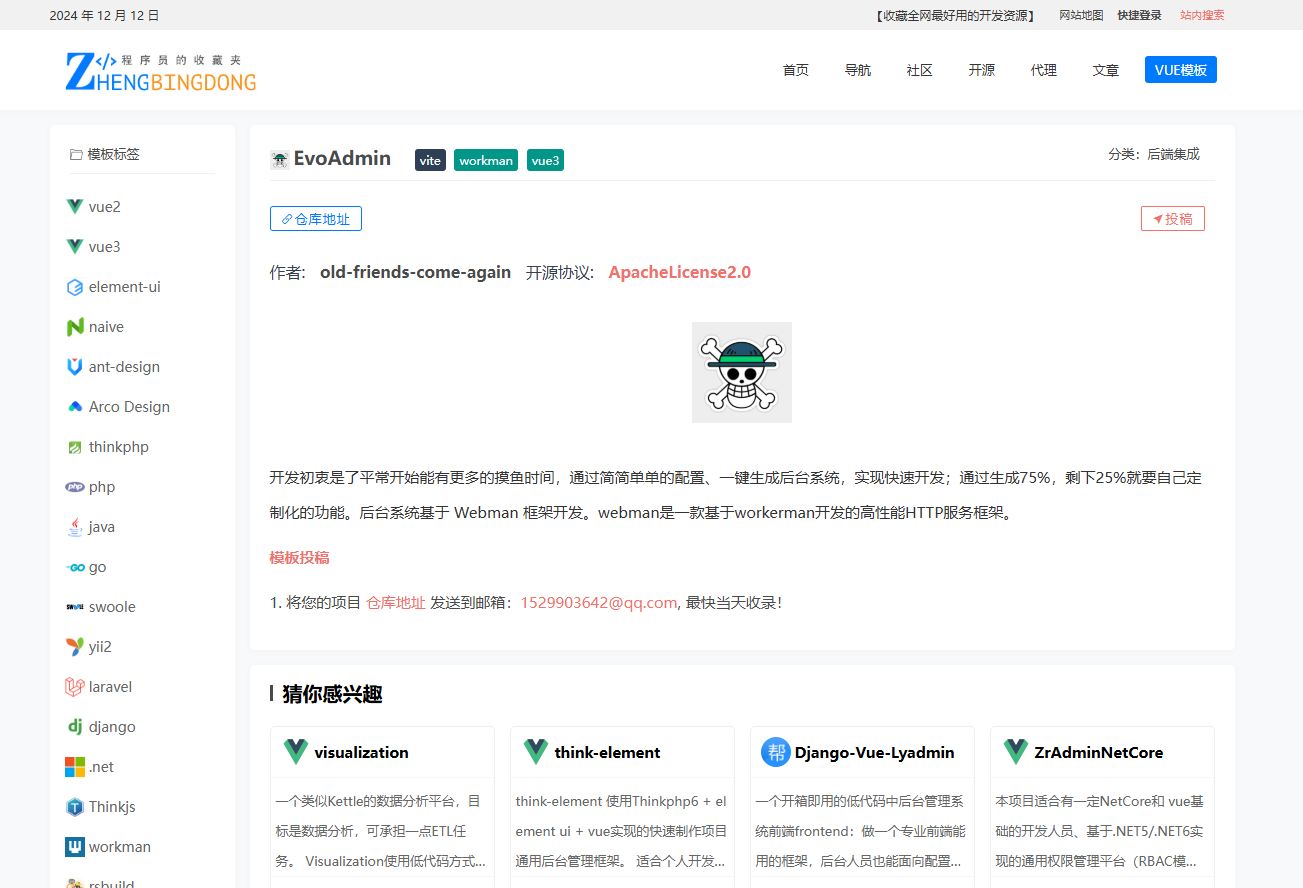Screen dimensions: 1303x888
Task: Click the 投稿 submit button
Action: coord(1173,219)
